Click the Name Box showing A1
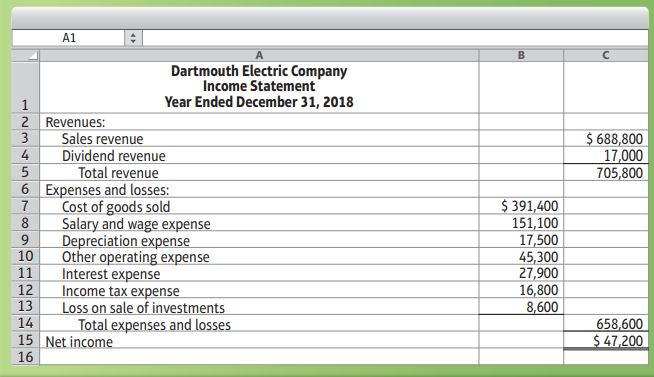The image size is (654, 377). pyautogui.click(x=68, y=38)
